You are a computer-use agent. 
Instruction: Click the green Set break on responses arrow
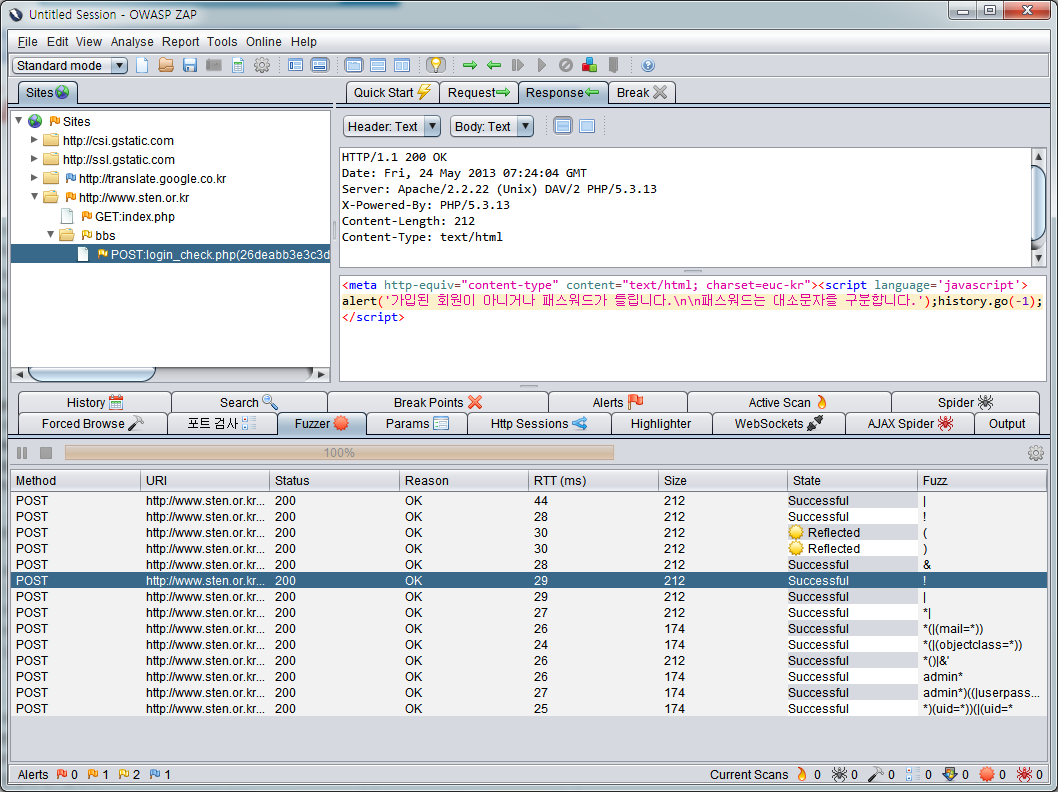494,65
